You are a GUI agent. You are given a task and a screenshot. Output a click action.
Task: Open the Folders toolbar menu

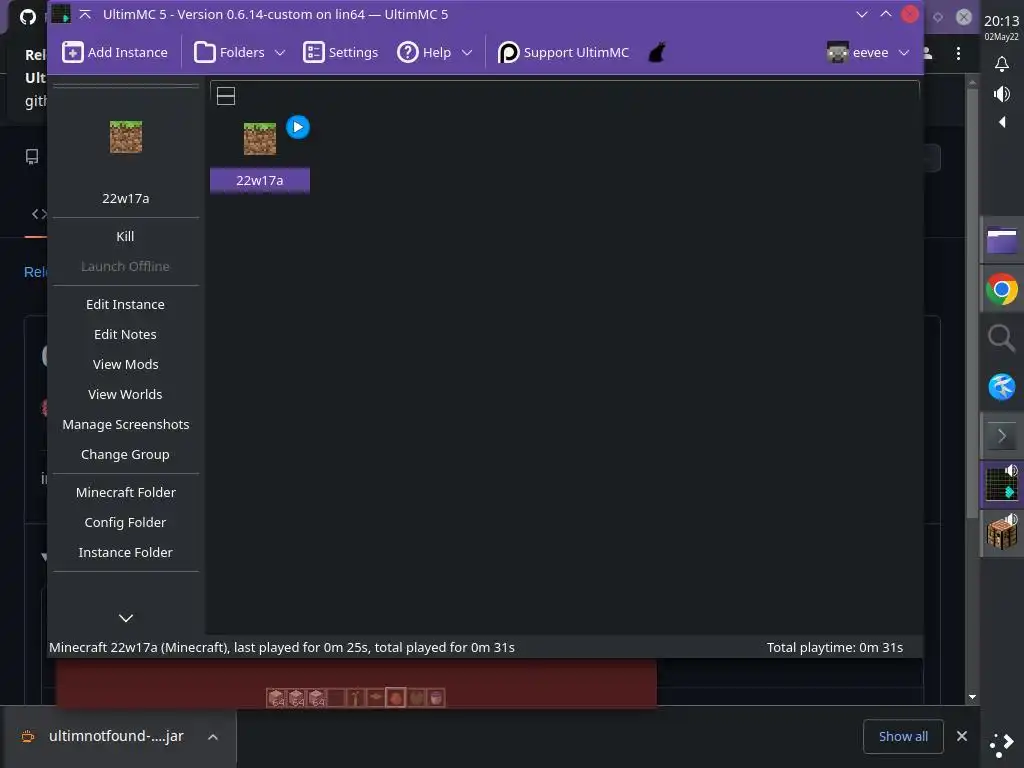tap(229, 52)
